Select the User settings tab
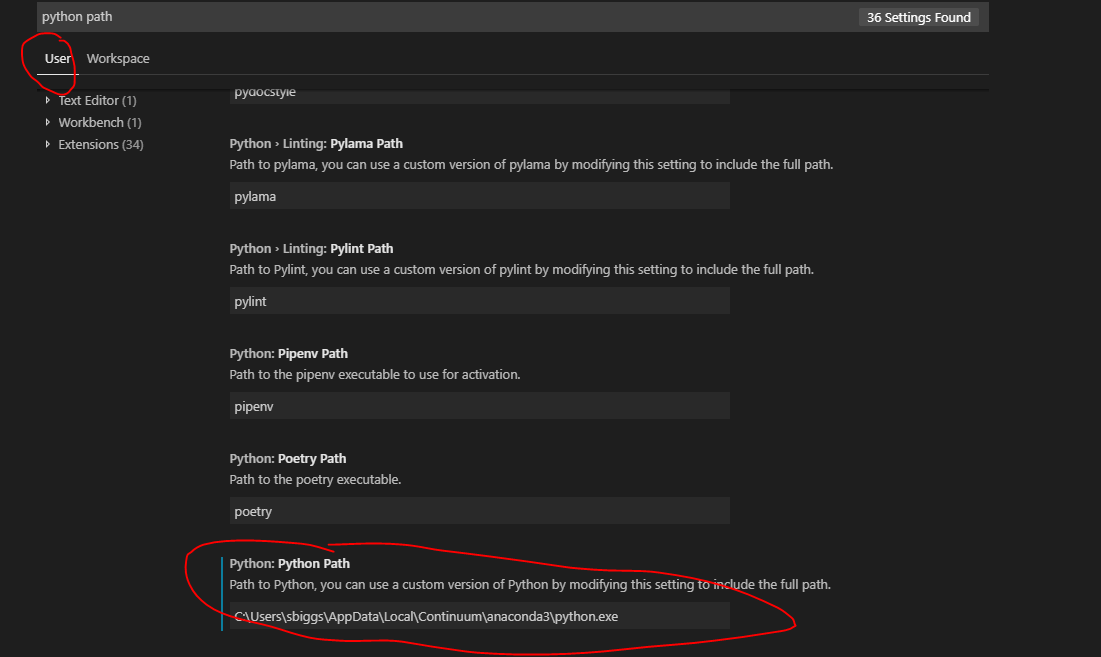Image resolution: width=1101 pixels, height=657 pixels. coord(55,58)
